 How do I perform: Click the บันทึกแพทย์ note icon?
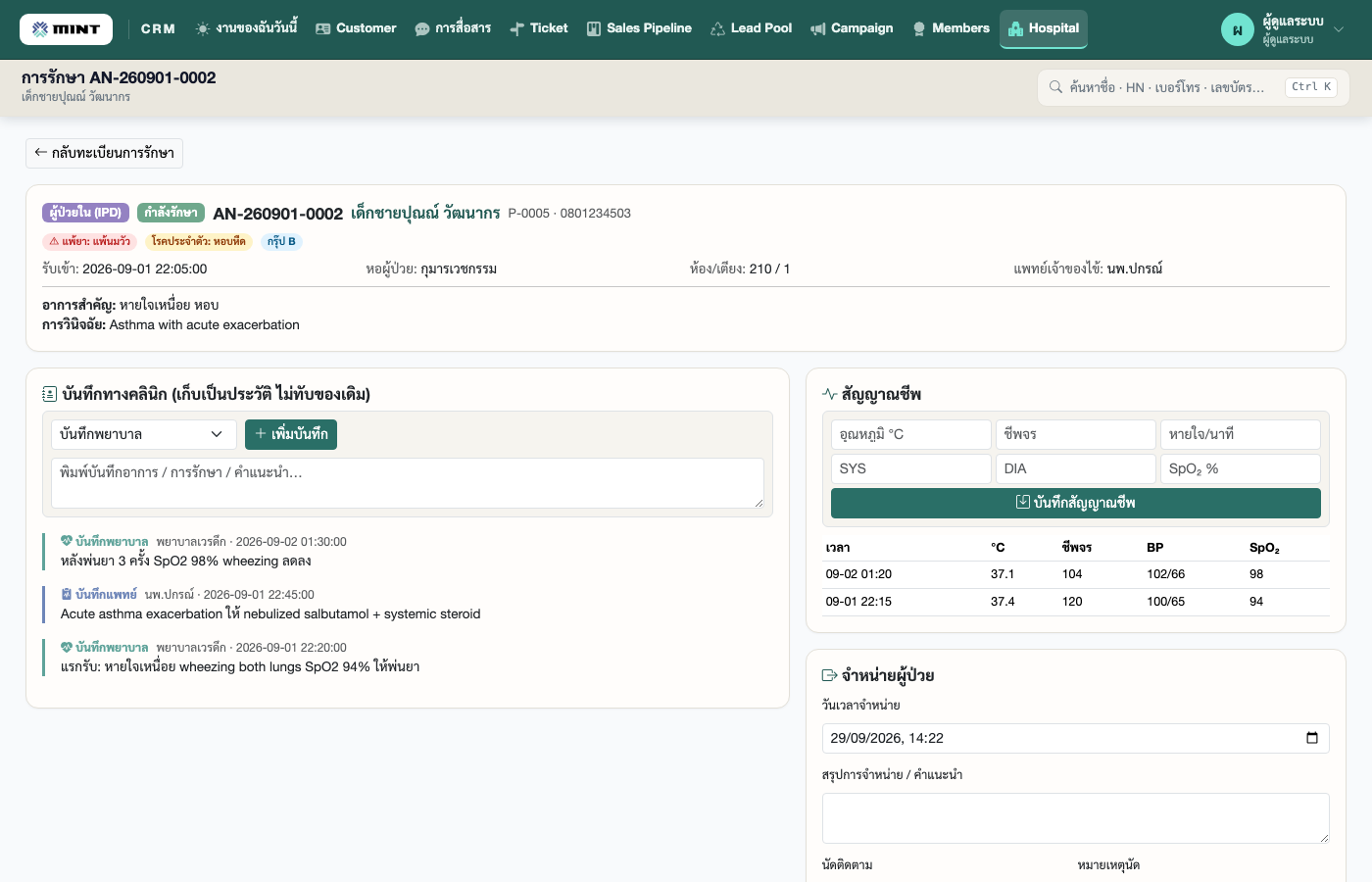67,594
